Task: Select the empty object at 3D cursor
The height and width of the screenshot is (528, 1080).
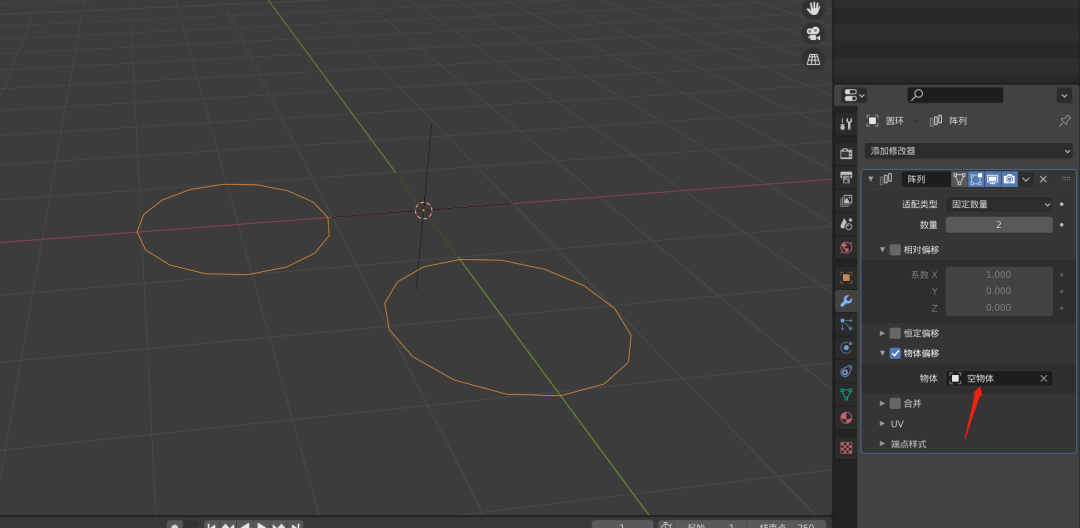Action: [x=424, y=210]
